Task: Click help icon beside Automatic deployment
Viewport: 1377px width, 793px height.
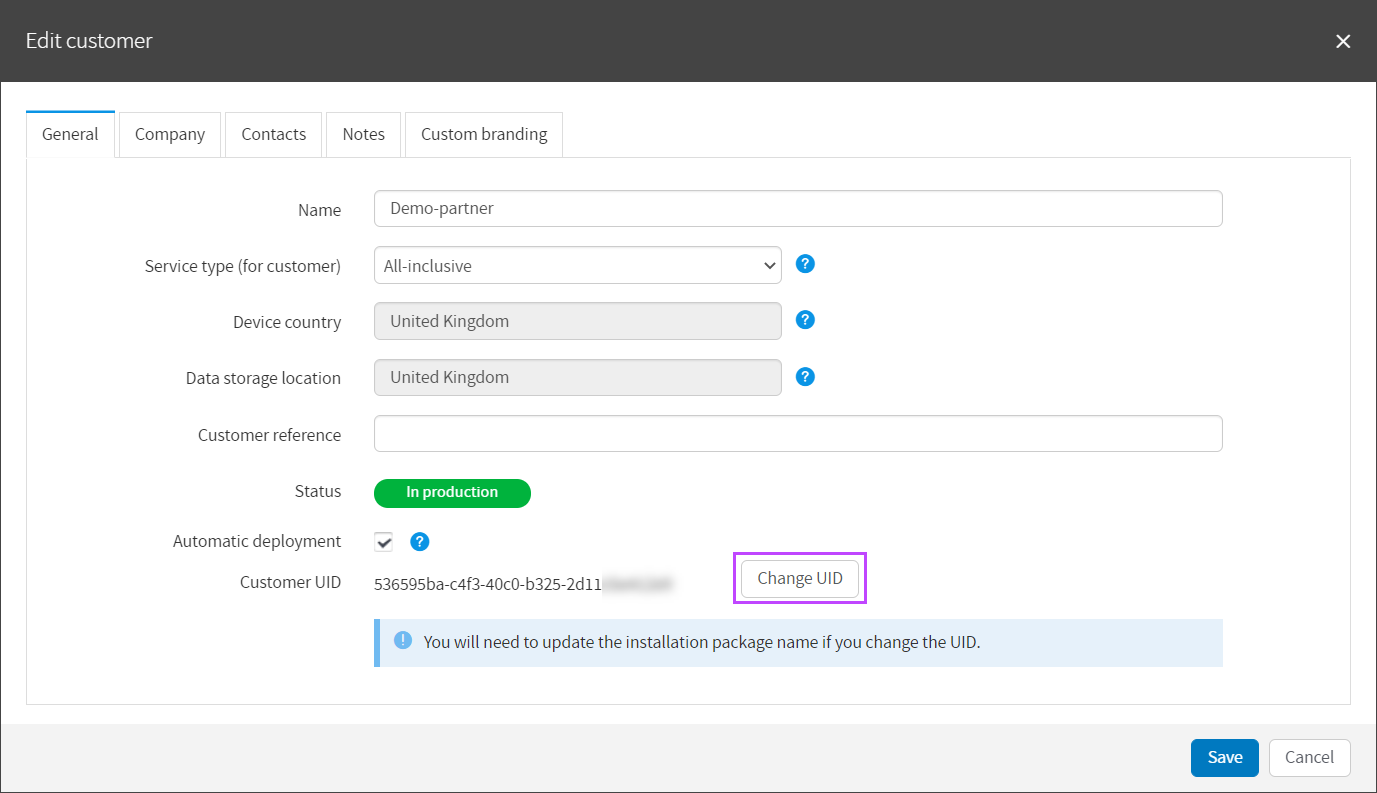Action: [x=420, y=542]
